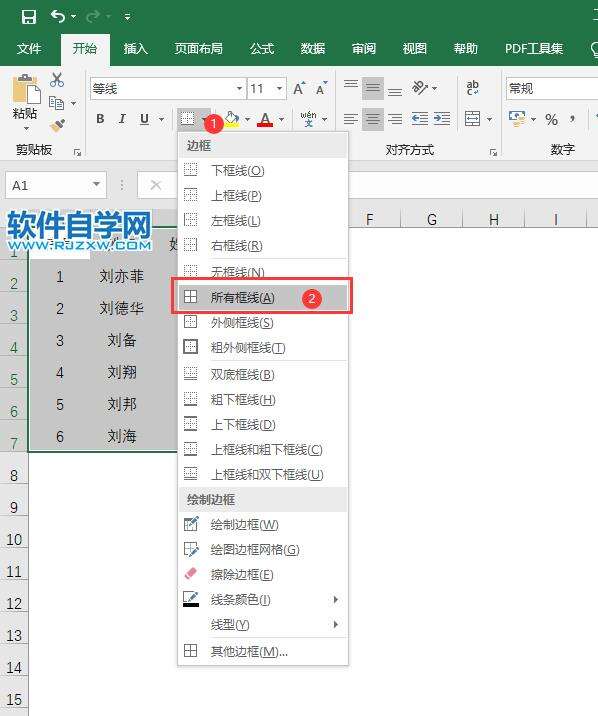The width and height of the screenshot is (598, 716).
Task: Select 上下框线(D) top and bottom border
Action: click(x=263, y=425)
